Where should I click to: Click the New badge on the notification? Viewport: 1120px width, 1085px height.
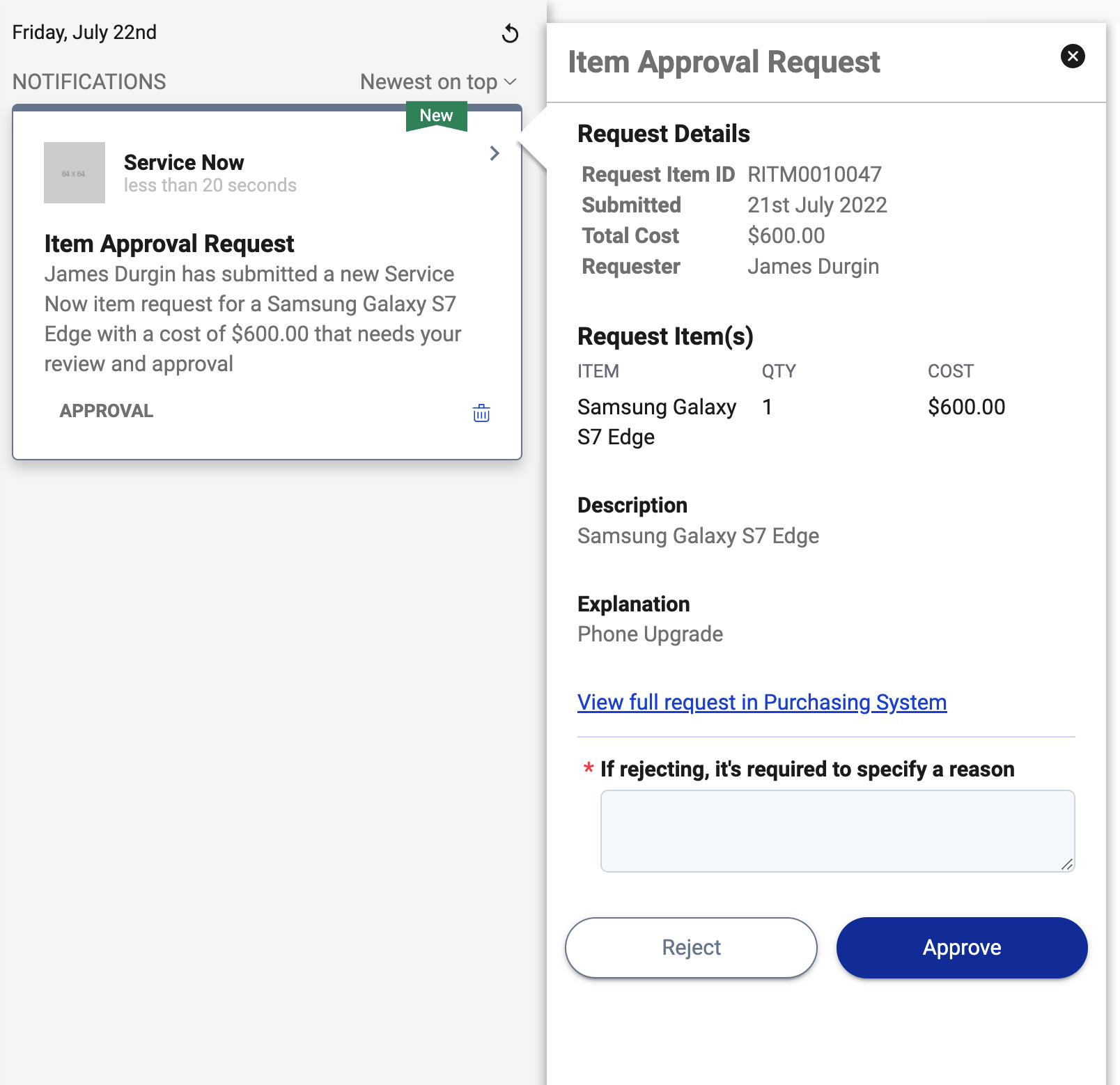(x=437, y=116)
